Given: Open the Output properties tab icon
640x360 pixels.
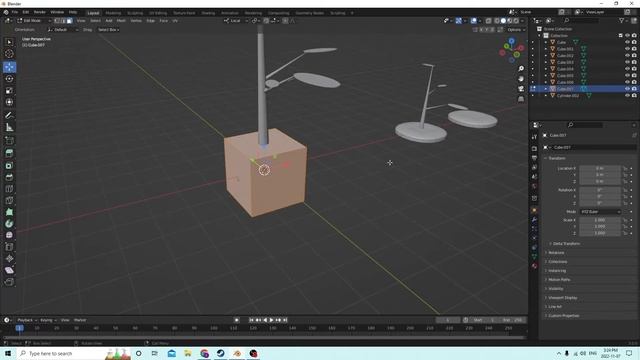Looking at the screenshot, I should click(534, 158).
